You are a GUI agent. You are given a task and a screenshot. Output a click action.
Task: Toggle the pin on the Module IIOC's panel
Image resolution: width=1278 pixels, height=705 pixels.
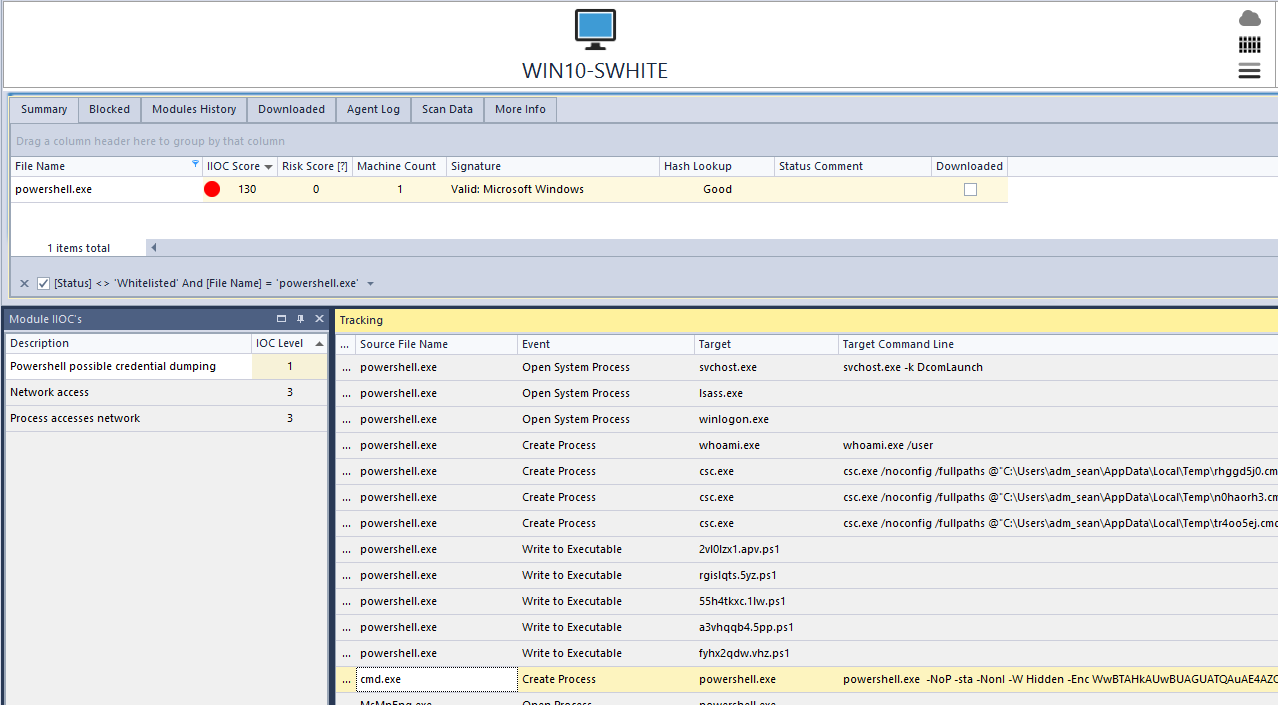point(300,319)
